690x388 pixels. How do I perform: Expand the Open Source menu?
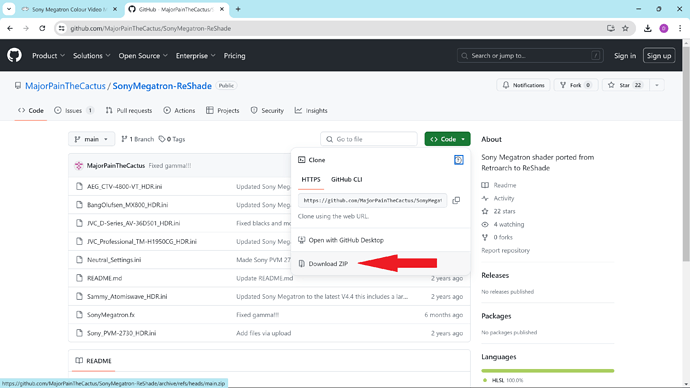(x=143, y=56)
